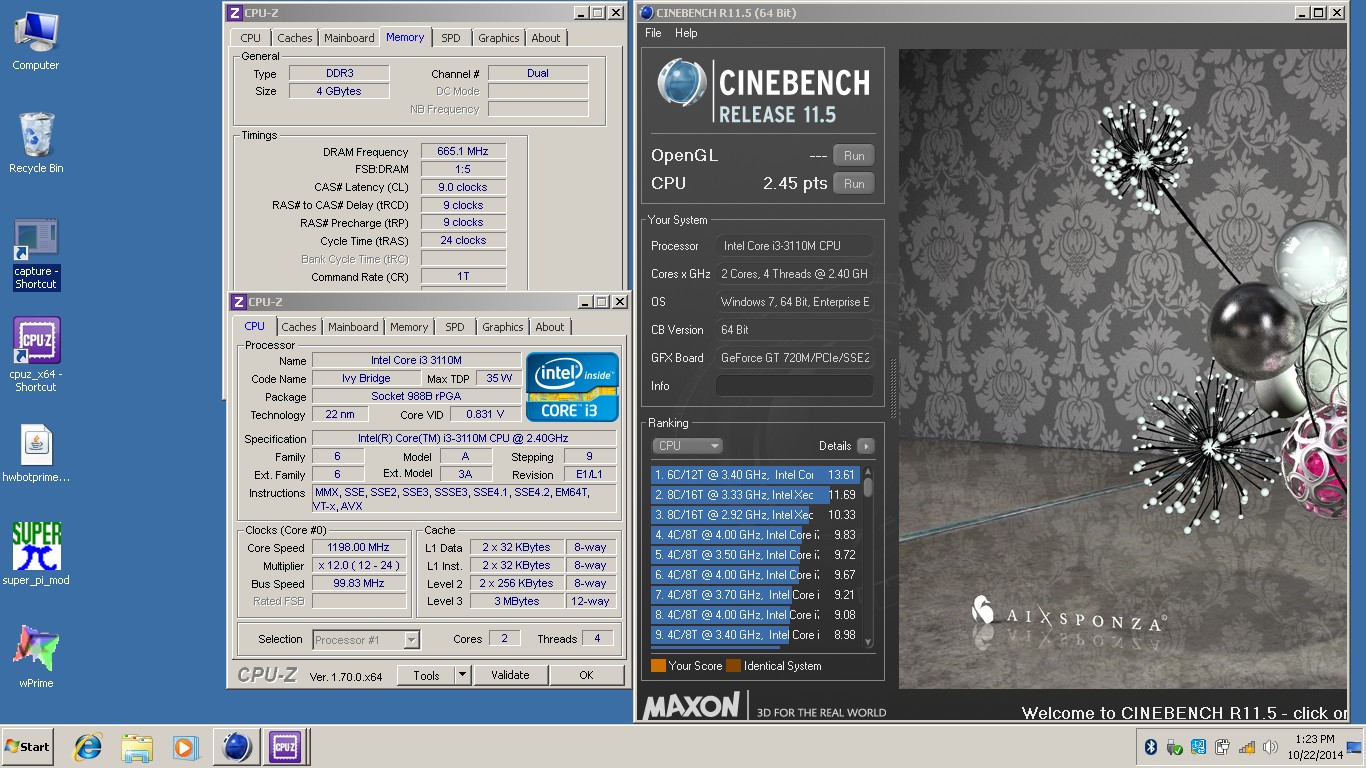
Task: Open CPU tab in rear CPU-Z window
Action: pos(250,38)
